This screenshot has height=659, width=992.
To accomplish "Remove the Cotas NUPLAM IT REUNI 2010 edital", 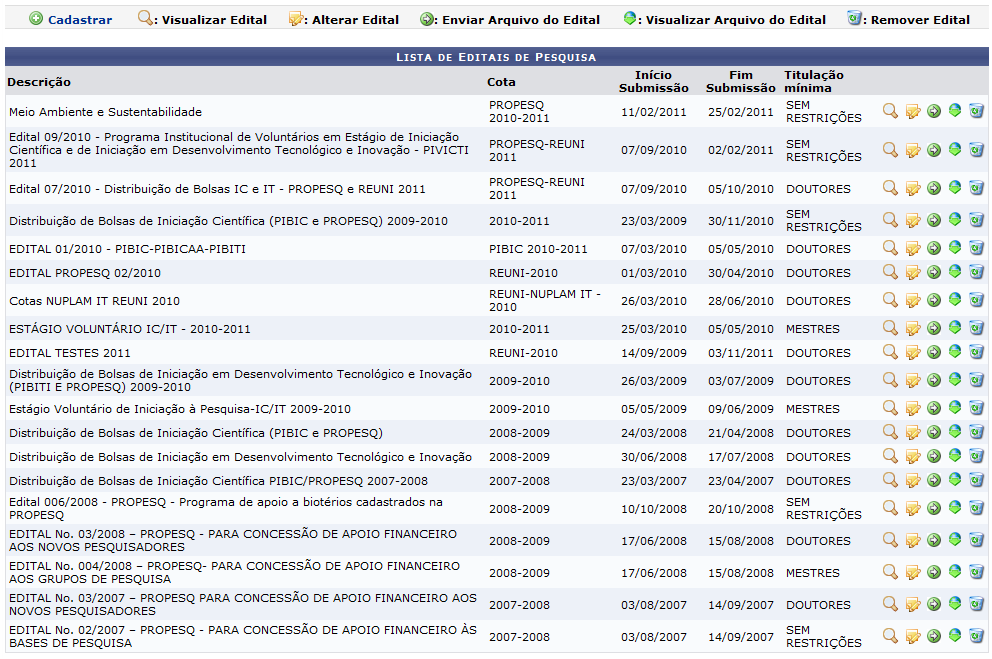I will click(x=976, y=299).
